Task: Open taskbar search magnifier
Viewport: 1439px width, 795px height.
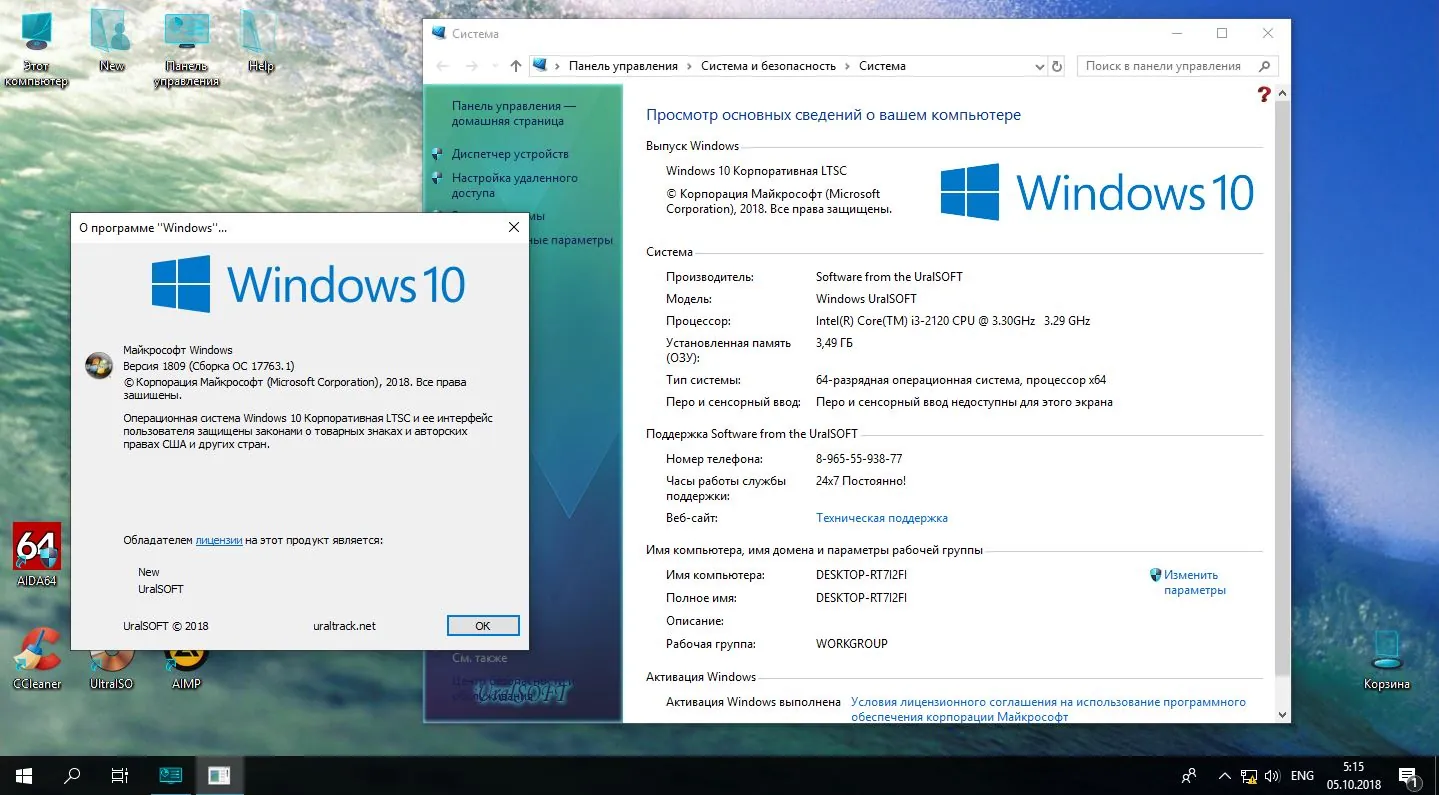Action: point(72,775)
